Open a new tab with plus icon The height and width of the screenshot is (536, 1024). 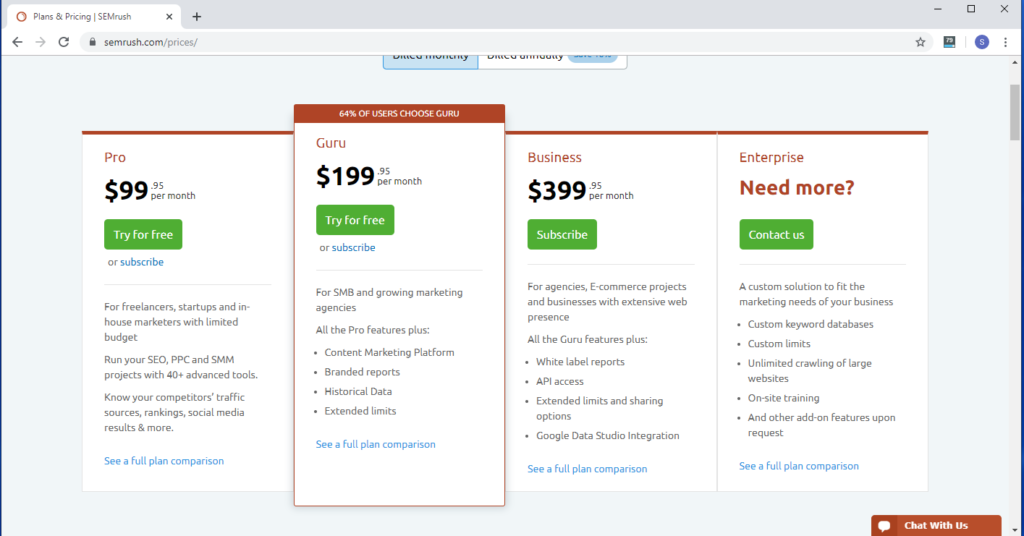[197, 16]
